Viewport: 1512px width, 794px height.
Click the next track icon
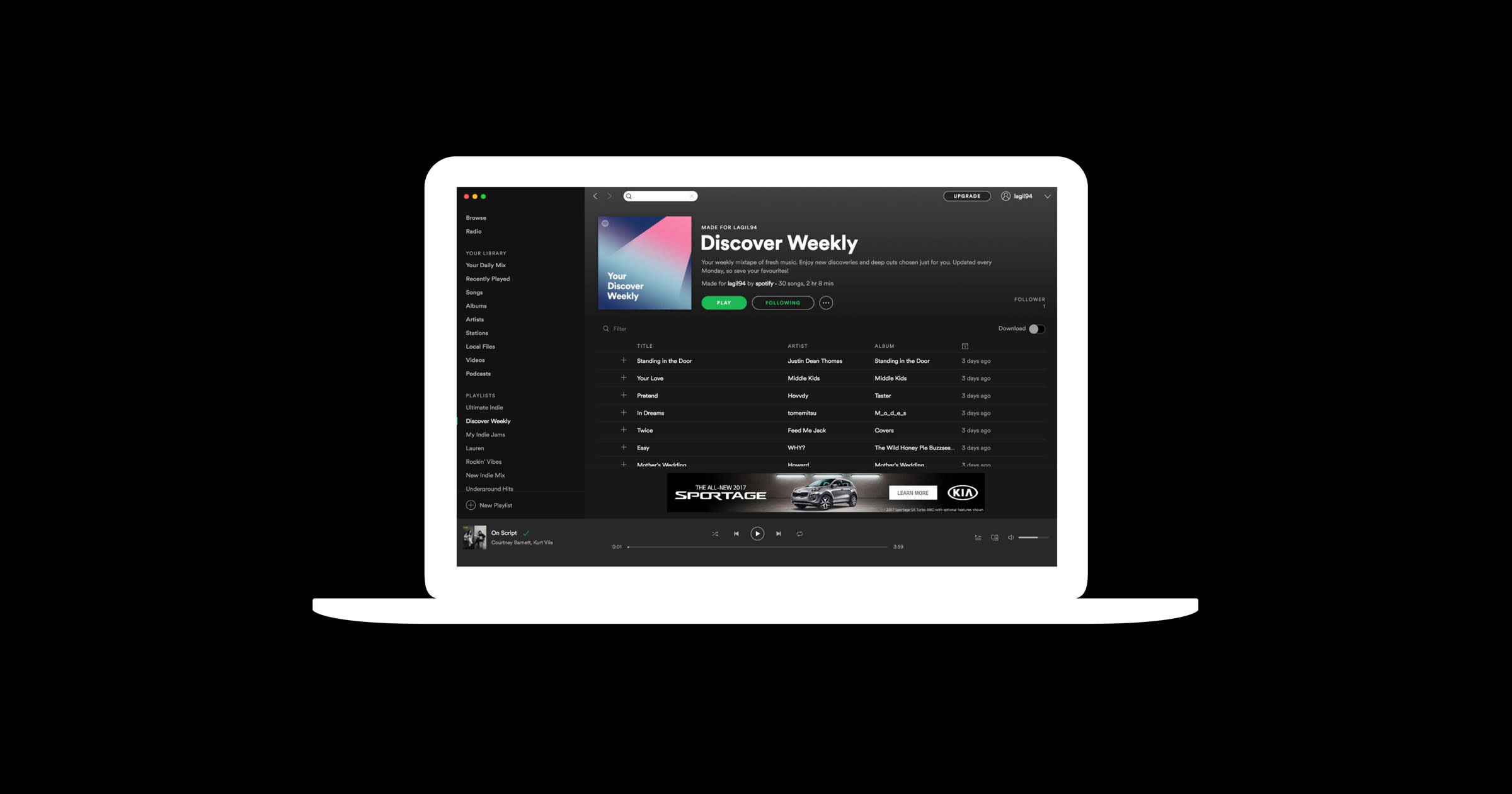(x=778, y=533)
